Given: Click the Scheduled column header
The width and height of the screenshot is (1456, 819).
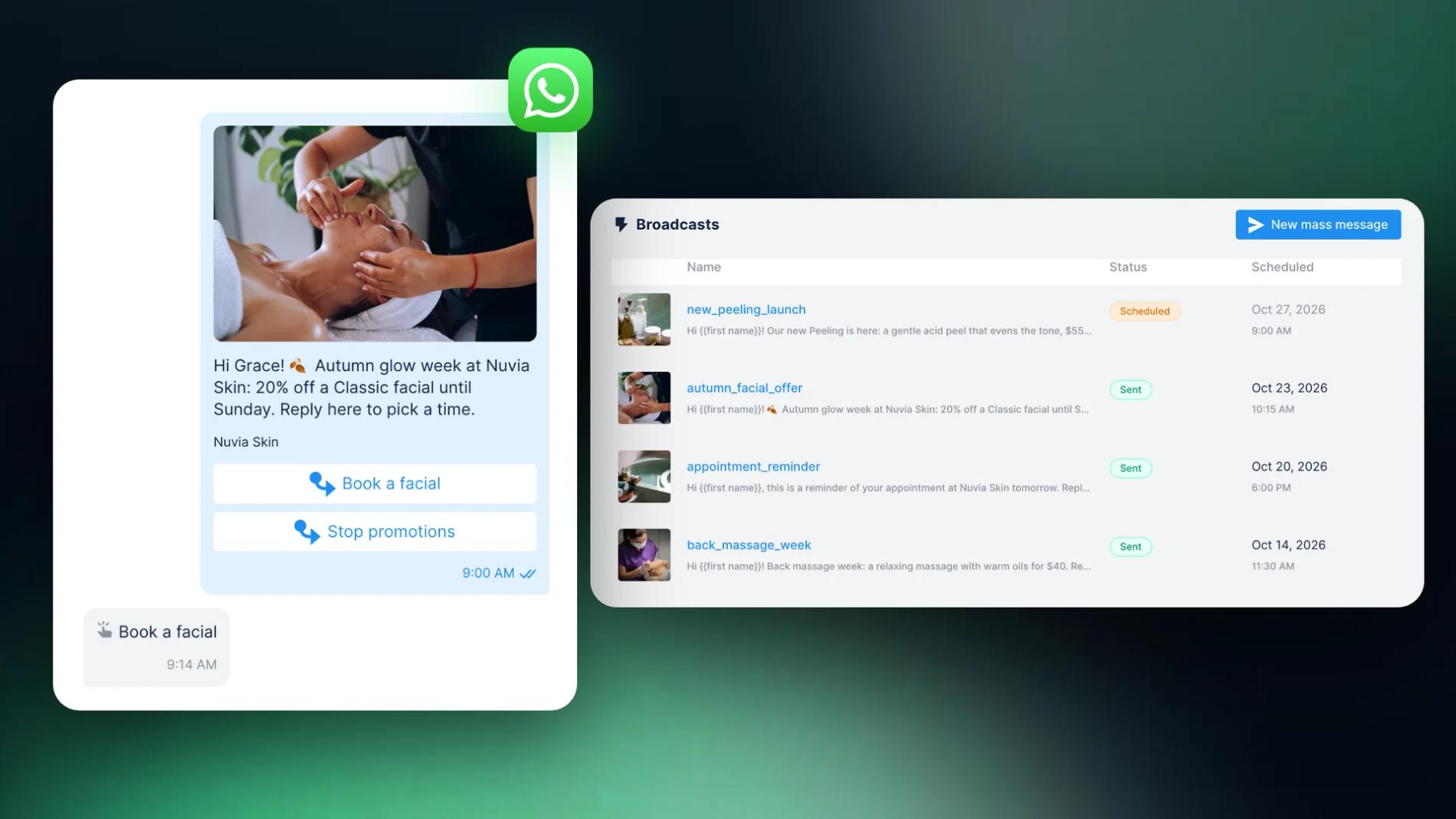Looking at the screenshot, I should [1282, 267].
